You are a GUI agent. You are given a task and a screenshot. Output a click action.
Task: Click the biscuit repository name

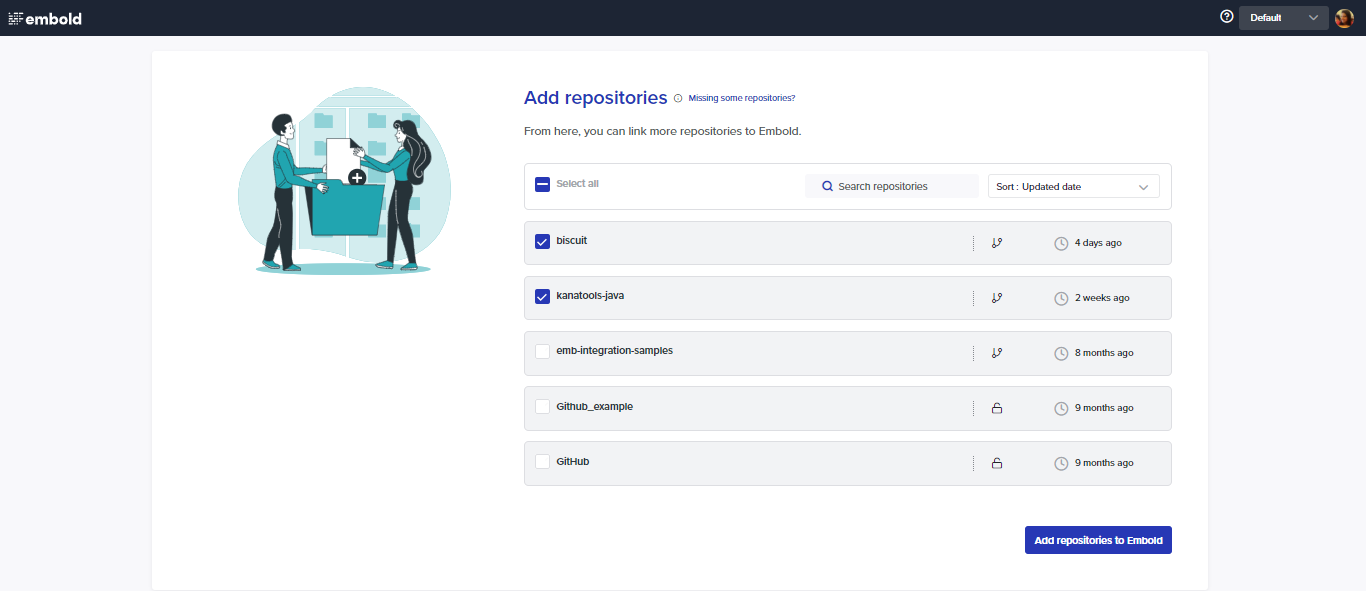click(572, 241)
